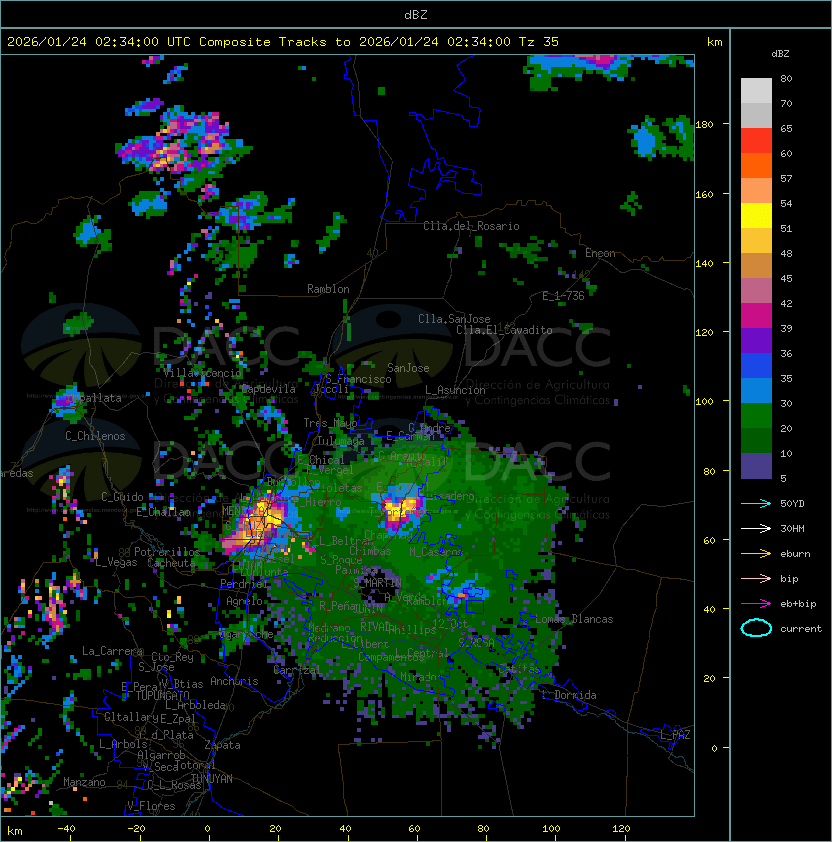Click the cyan 'current' ellipse icon
832x842 pixels.
coord(756,628)
